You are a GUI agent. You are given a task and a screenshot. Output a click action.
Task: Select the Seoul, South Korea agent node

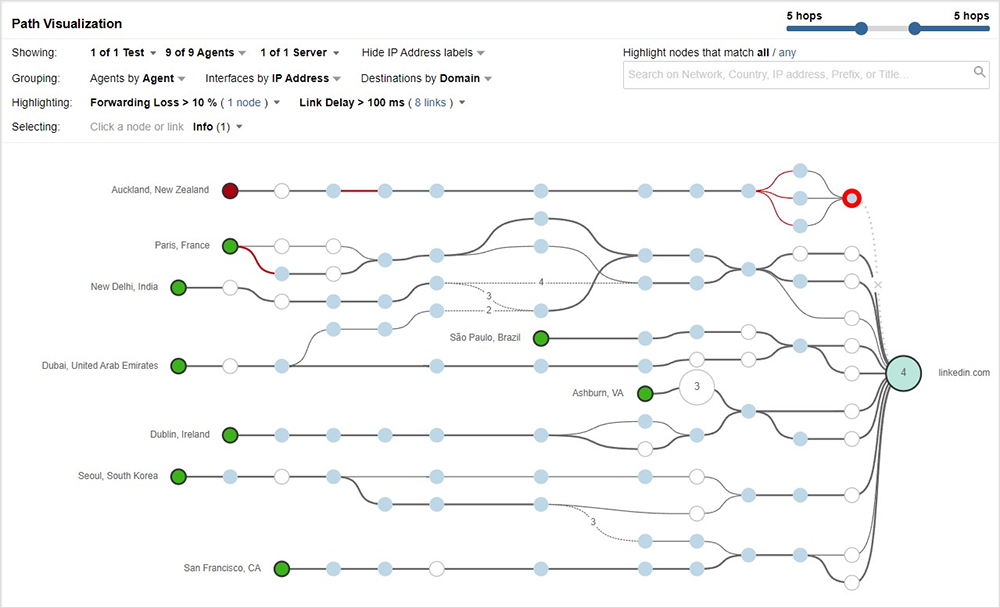click(x=179, y=476)
